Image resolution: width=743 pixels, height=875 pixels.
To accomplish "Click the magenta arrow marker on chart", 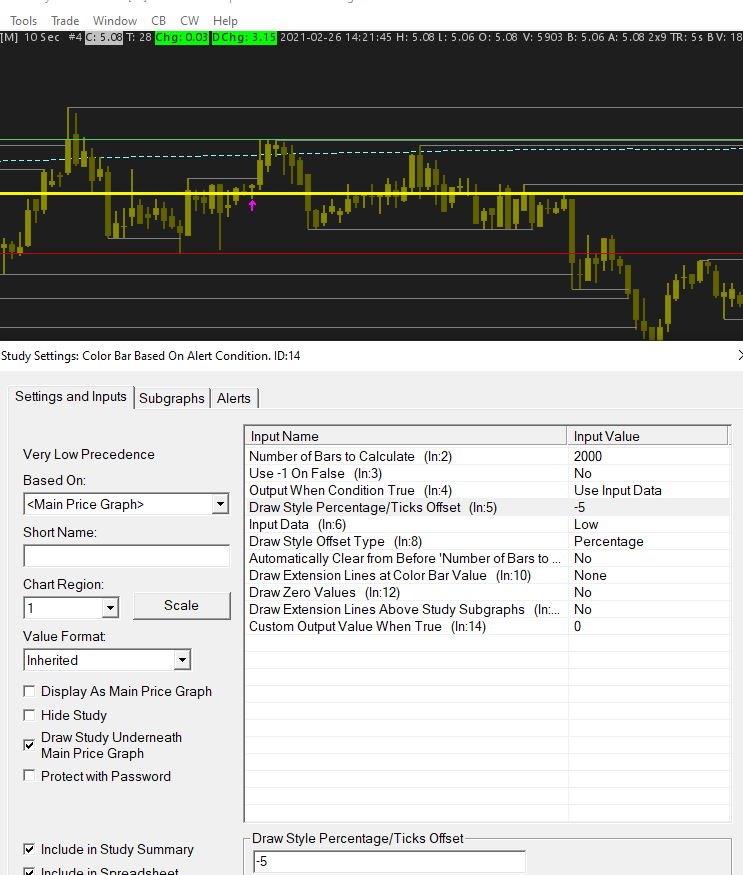I will click(x=252, y=205).
